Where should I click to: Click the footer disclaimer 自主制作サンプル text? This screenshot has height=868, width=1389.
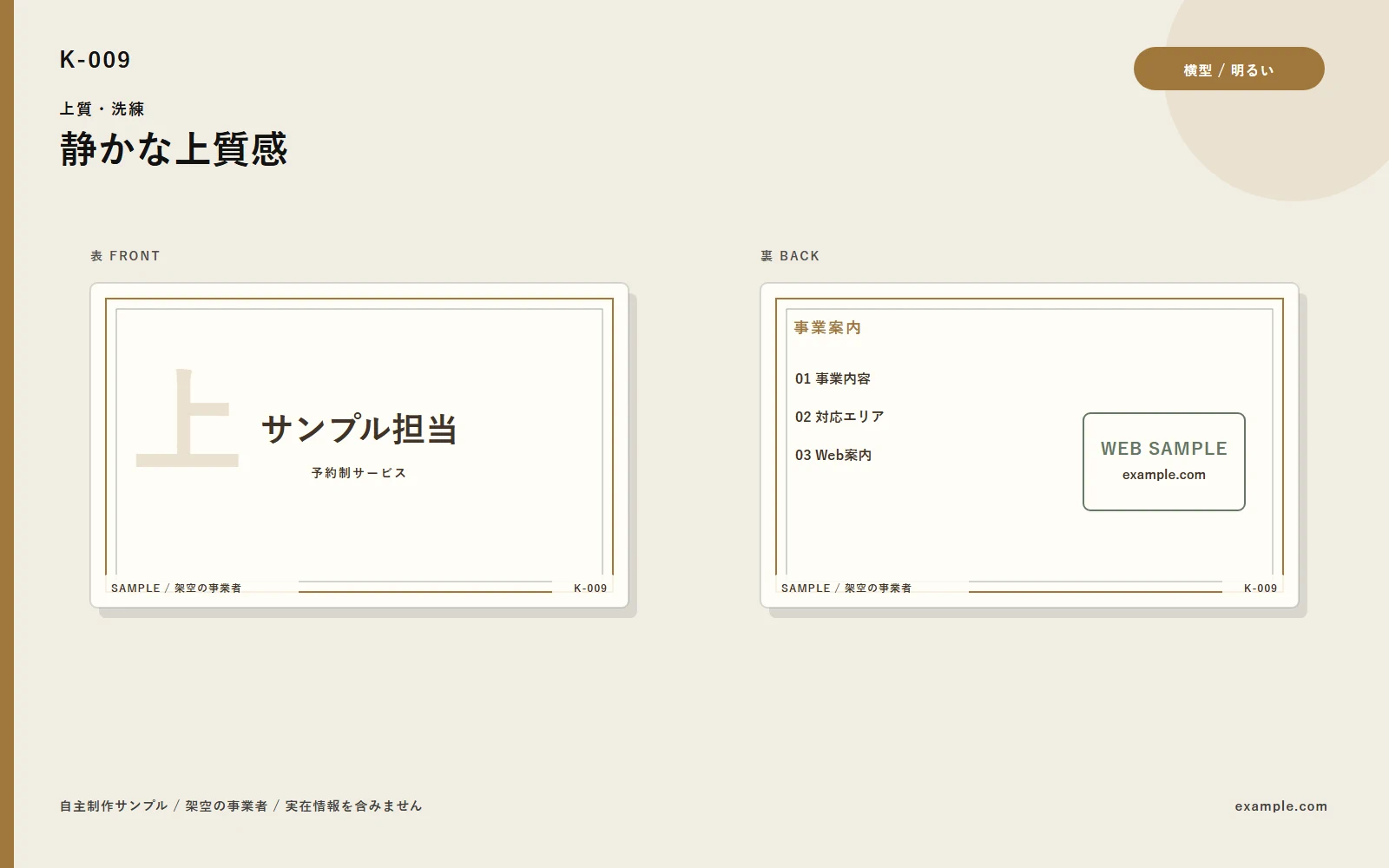[x=241, y=806]
